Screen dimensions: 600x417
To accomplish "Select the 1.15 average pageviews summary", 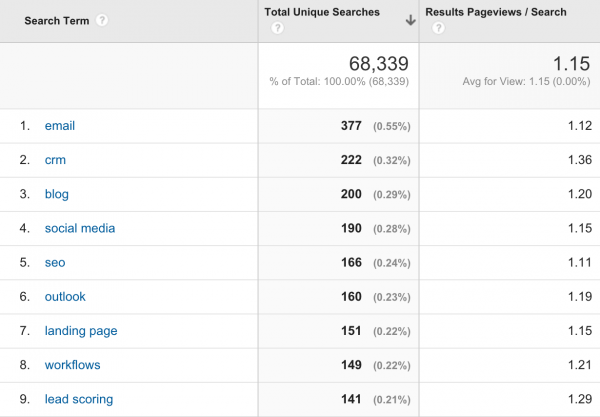I will click(x=571, y=64).
